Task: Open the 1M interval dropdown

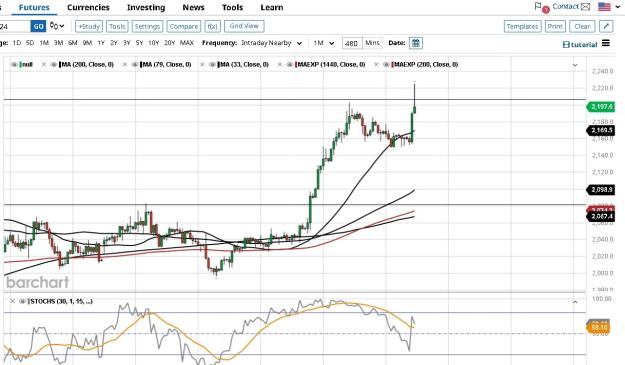Action: [324, 43]
